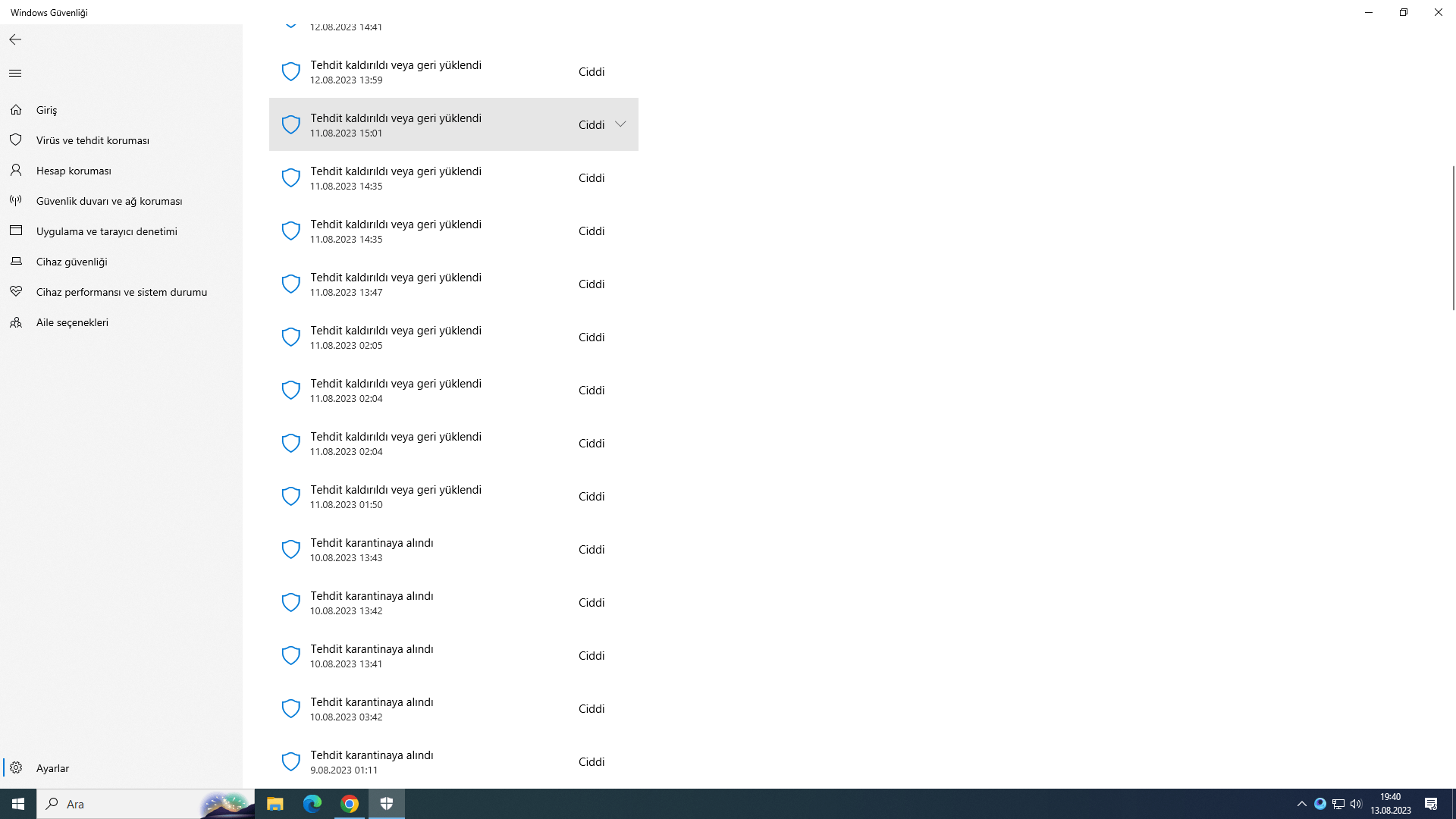
Task: Open Ayarlar at sidebar bottom
Action: (x=121, y=768)
